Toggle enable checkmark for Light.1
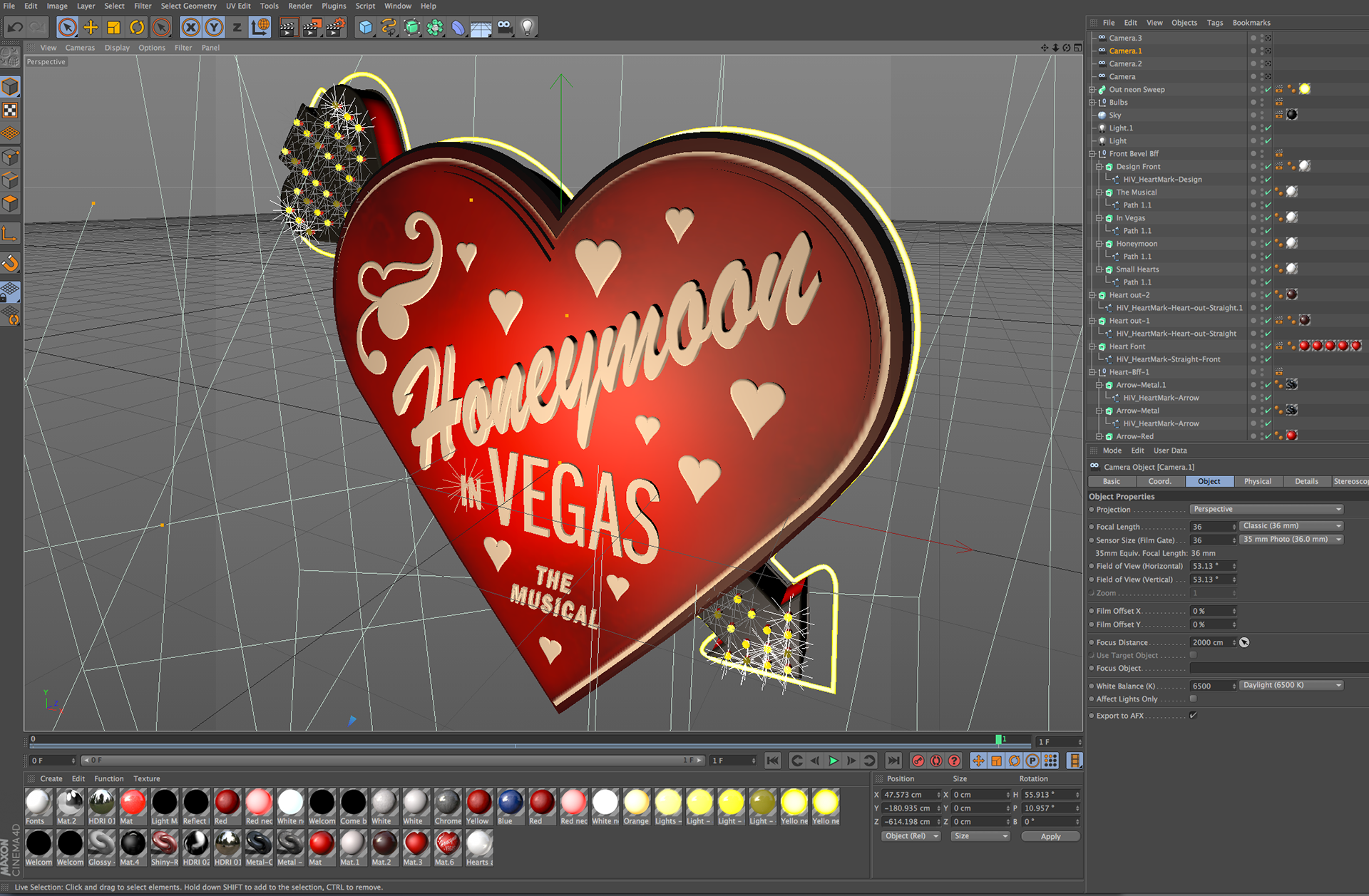Viewport: 1369px width, 896px height. tap(1268, 128)
